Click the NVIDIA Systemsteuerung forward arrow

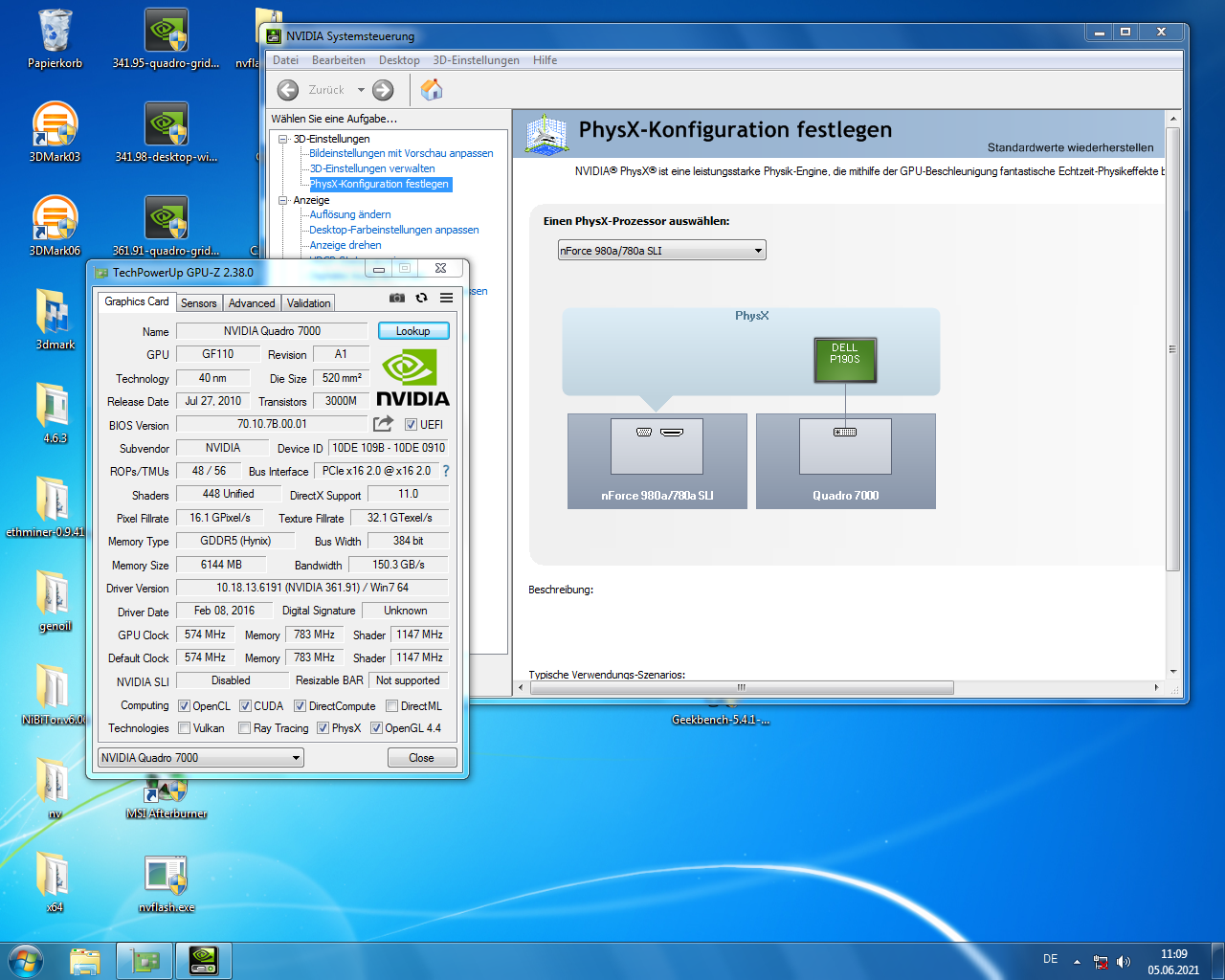[383, 90]
